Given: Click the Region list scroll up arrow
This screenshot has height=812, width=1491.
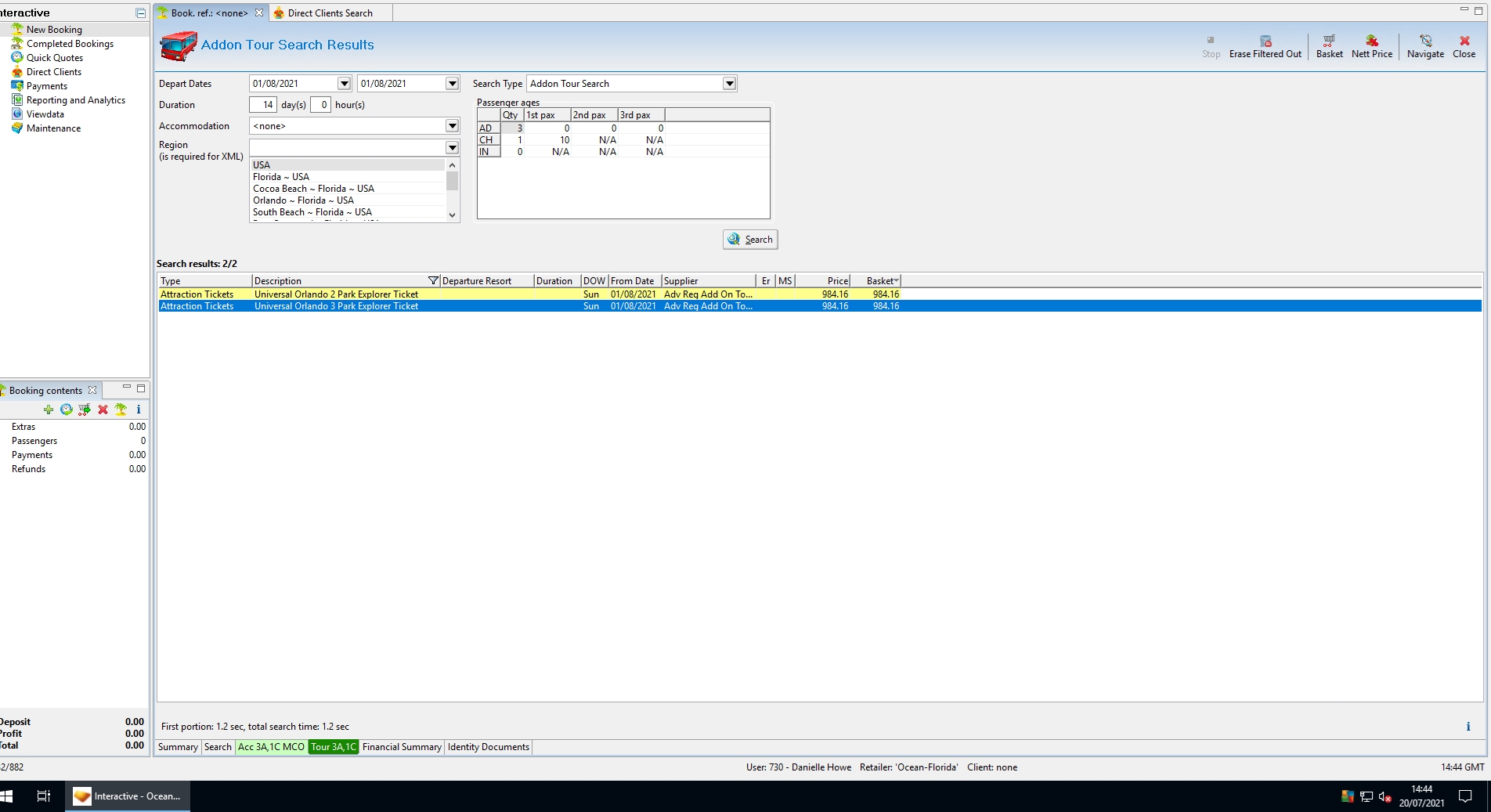Looking at the screenshot, I should [452, 165].
